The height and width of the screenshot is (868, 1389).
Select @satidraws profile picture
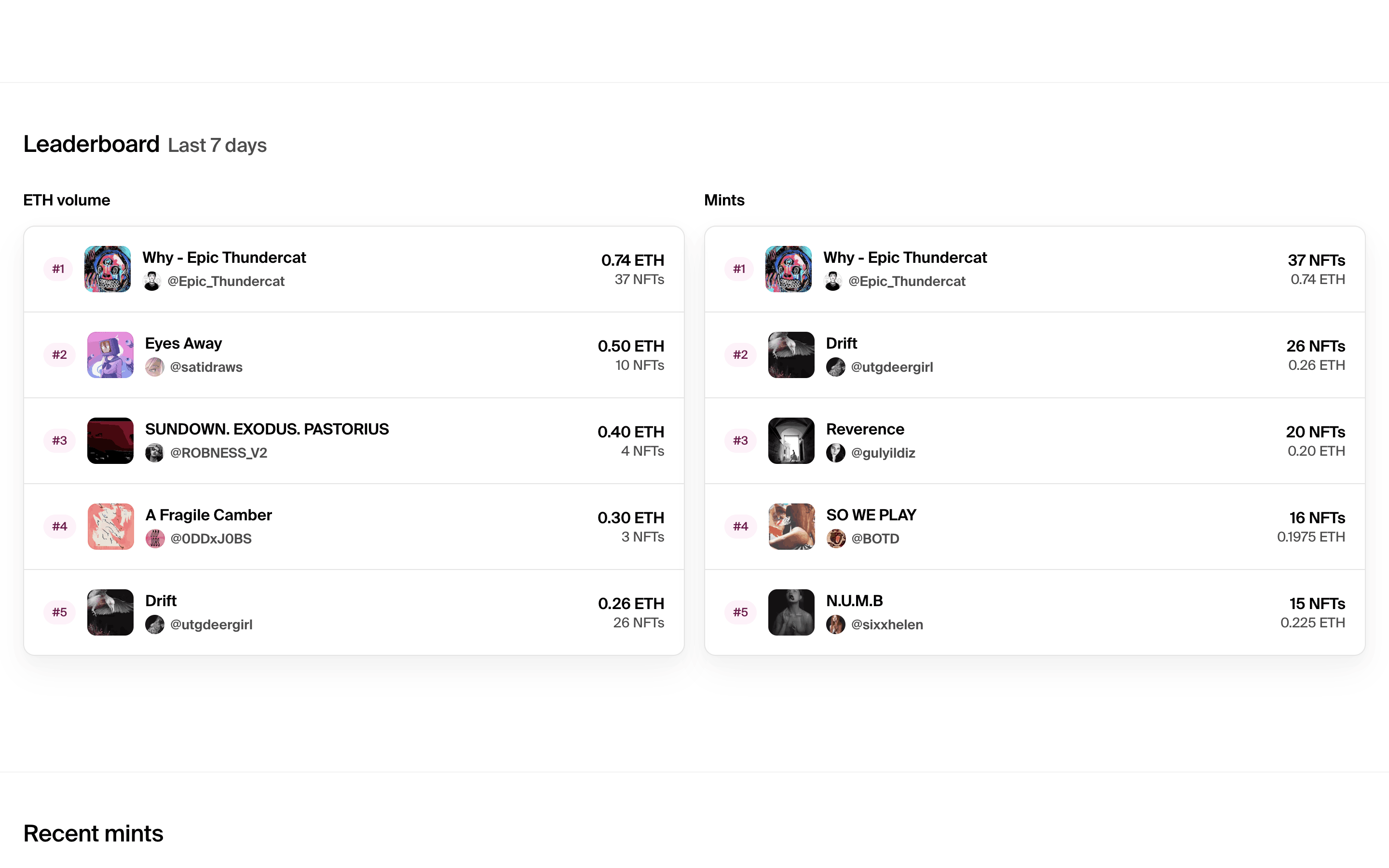(x=154, y=367)
